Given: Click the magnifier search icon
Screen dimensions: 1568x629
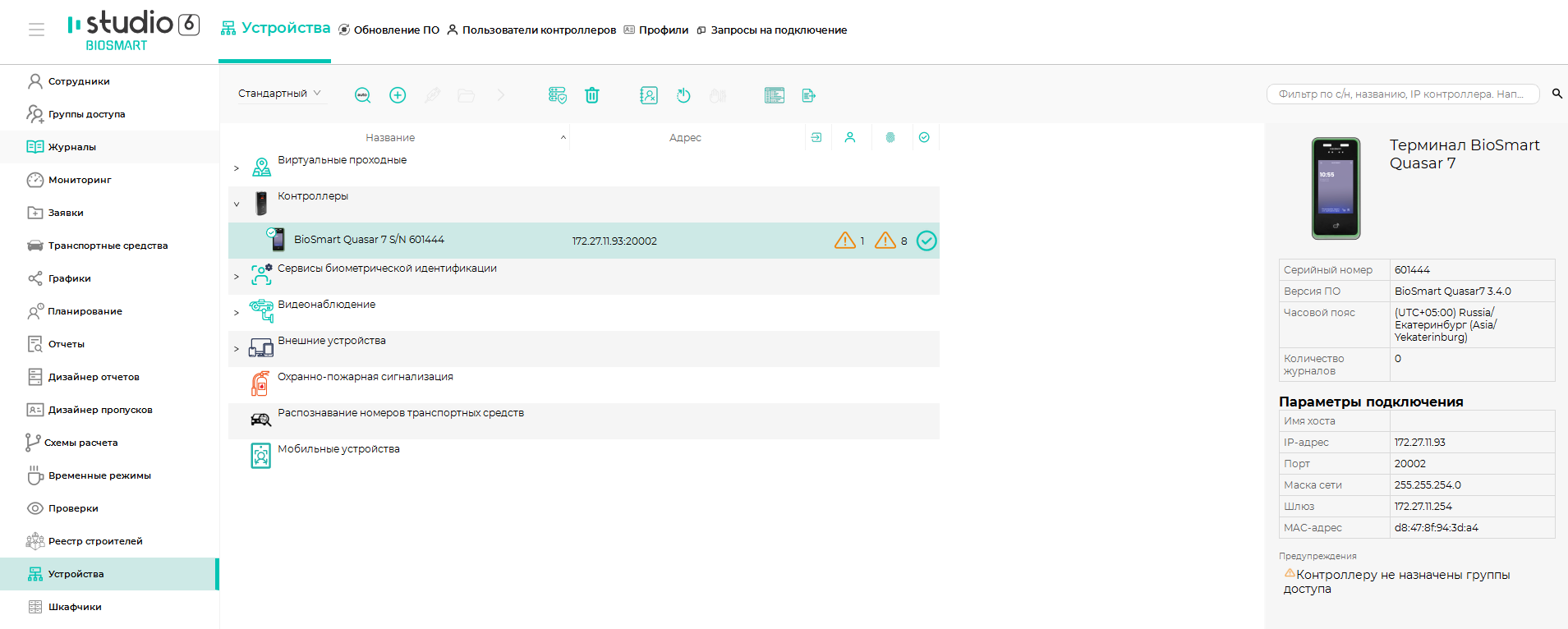Looking at the screenshot, I should pyautogui.click(x=1557, y=94).
